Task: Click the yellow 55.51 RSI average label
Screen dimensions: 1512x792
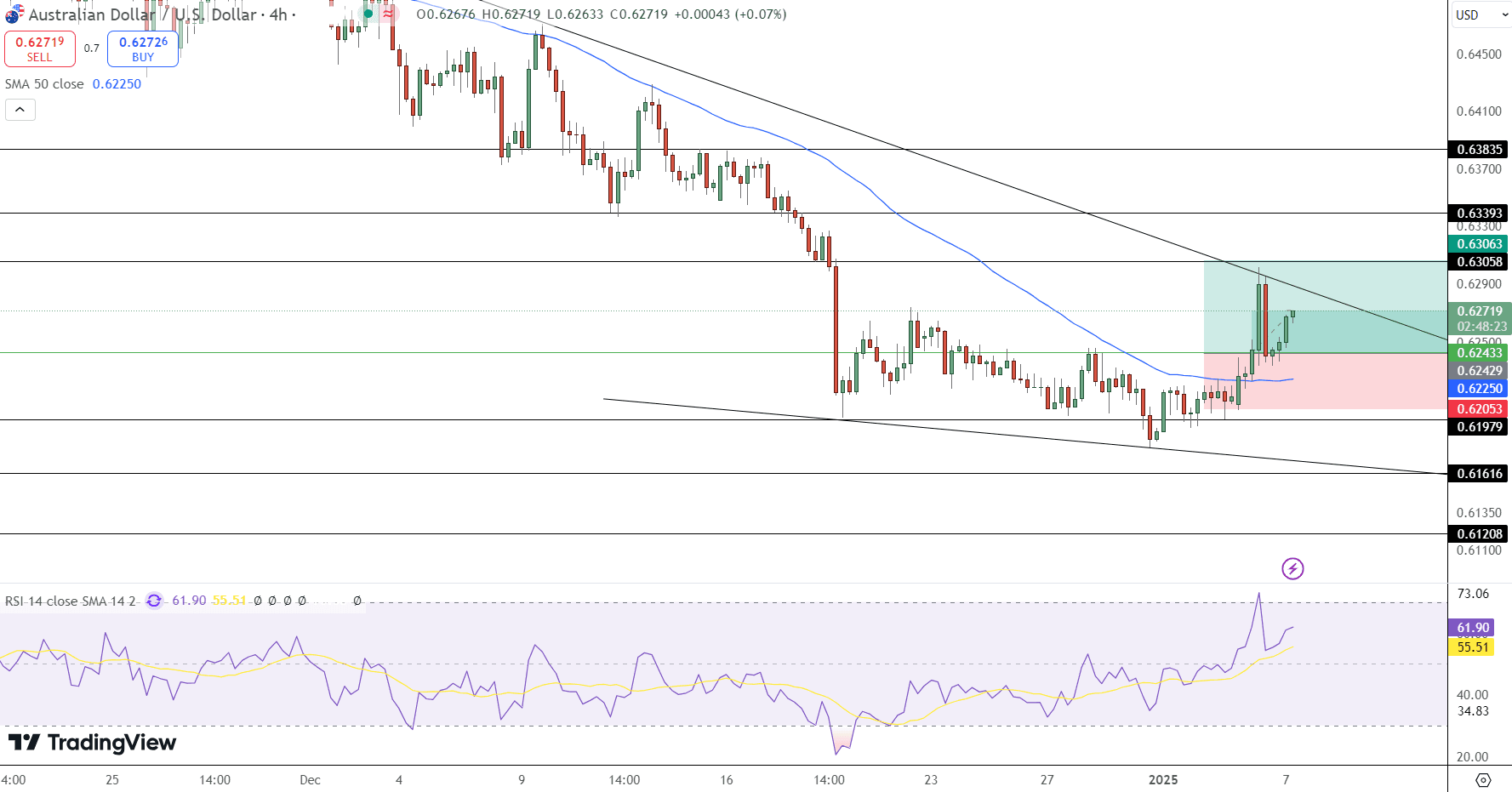Action: (1472, 647)
